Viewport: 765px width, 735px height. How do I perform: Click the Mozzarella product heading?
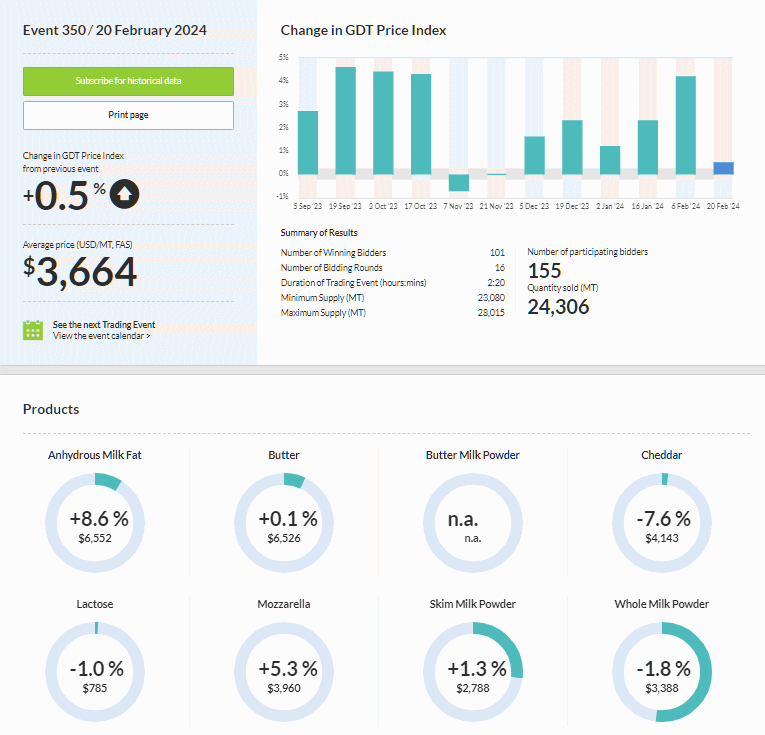point(284,604)
